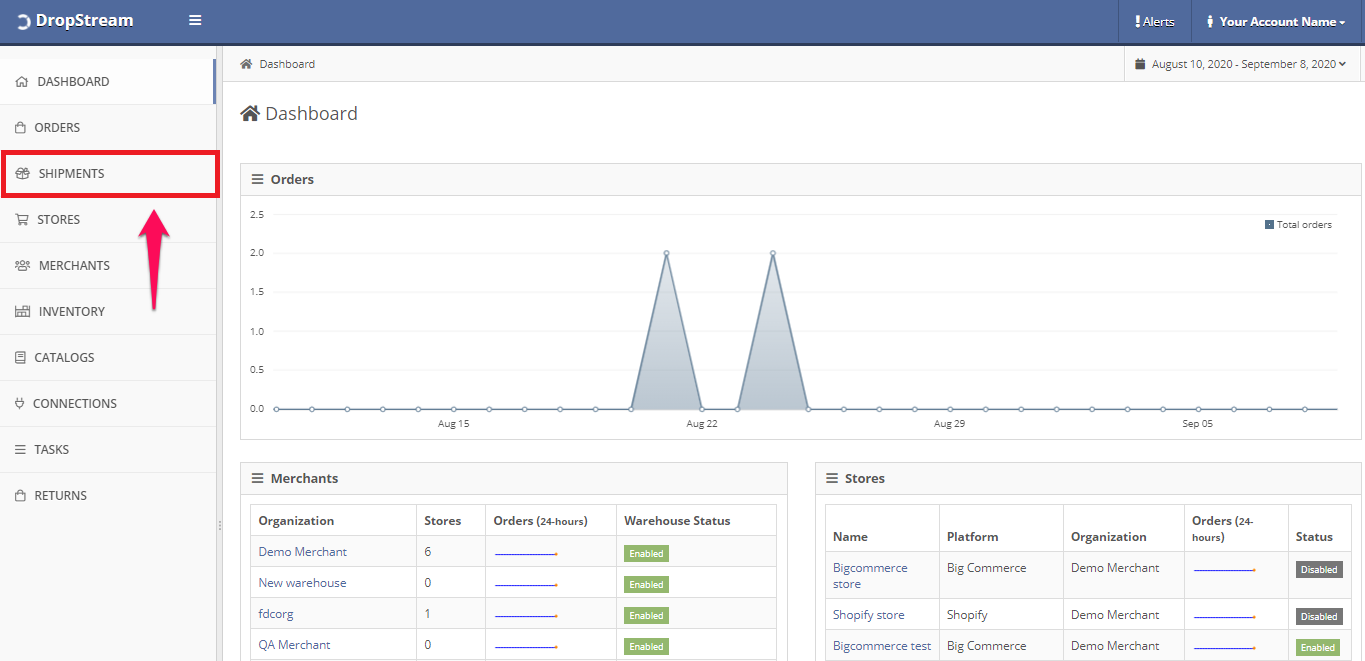Screen dimensions: 1365x661
Task: Click the Dashboard home icon in sidebar
Action: (22, 82)
